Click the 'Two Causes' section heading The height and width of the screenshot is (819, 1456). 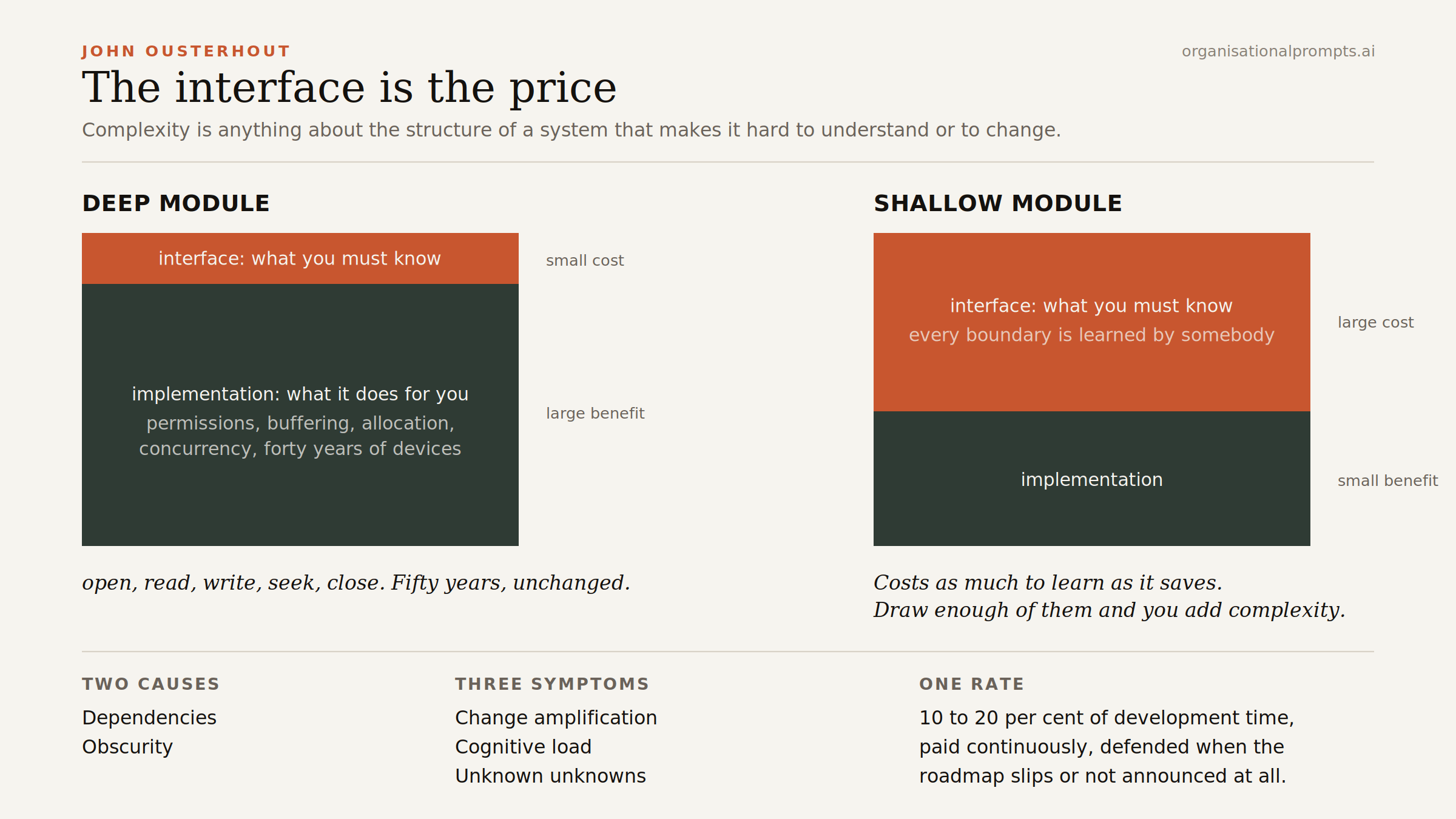click(151, 684)
